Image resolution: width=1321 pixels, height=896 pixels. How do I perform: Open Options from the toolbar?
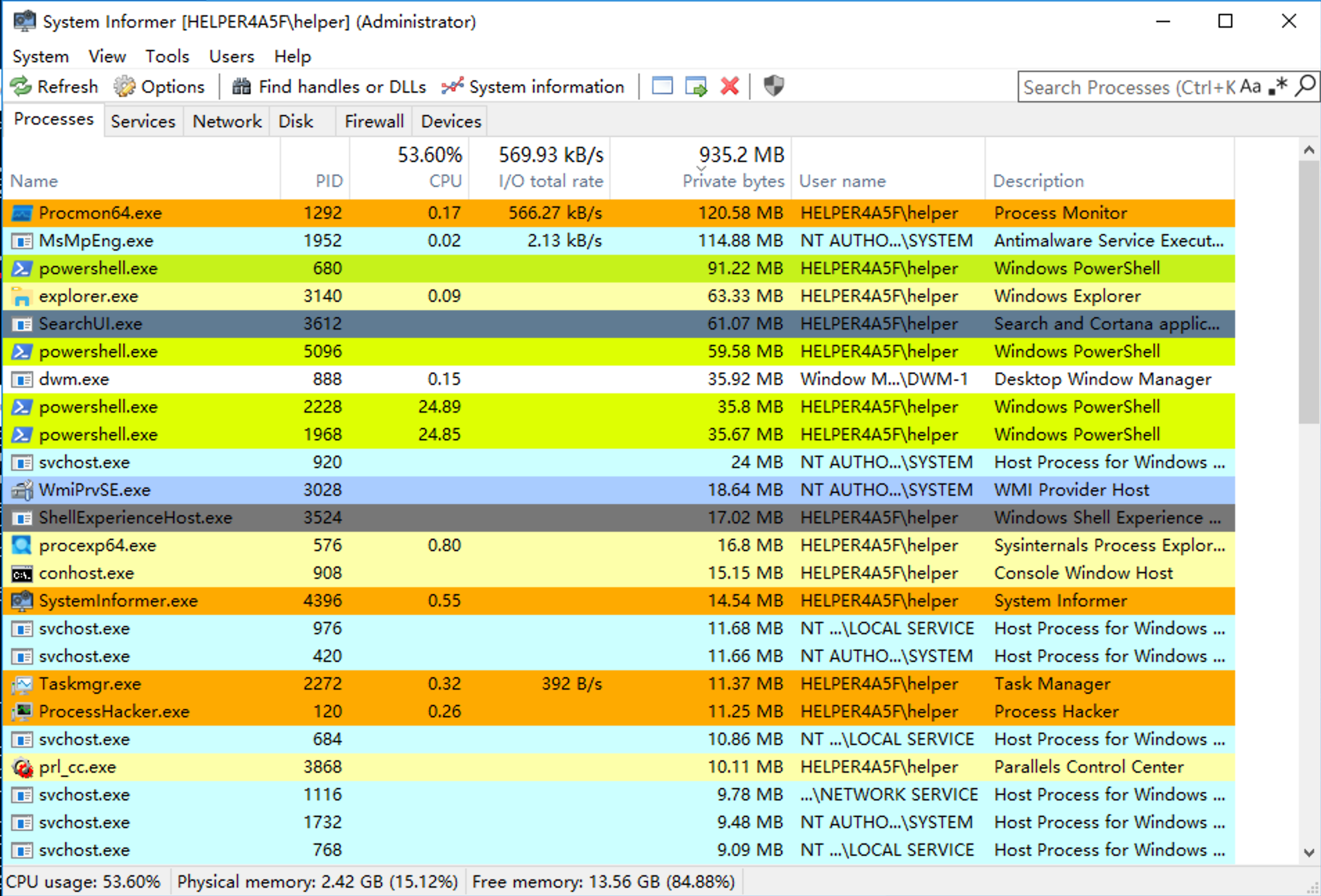pyautogui.click(x=160, y=87)
